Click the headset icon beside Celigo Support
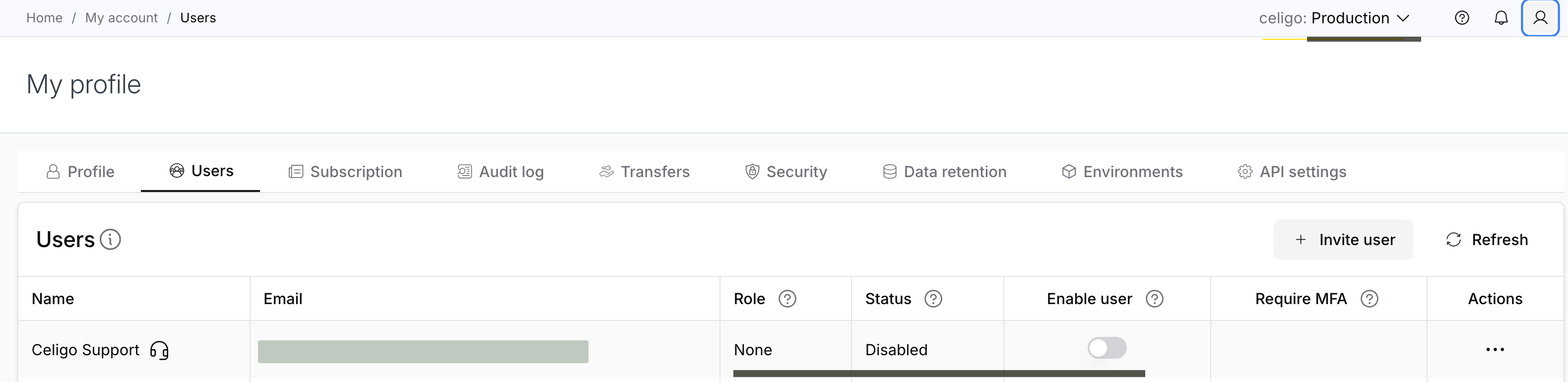 tap(159, 350)
